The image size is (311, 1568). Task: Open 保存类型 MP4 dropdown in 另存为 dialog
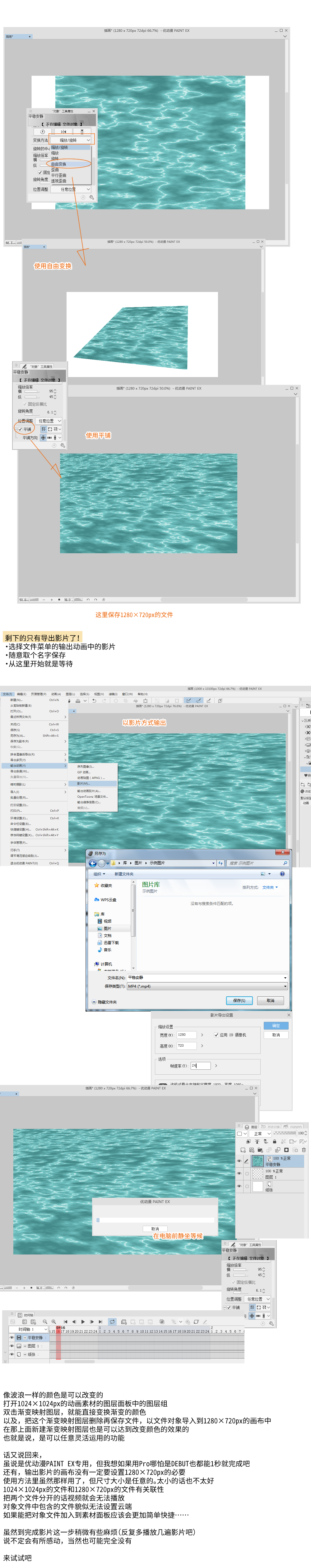click(x=207, y=985)
